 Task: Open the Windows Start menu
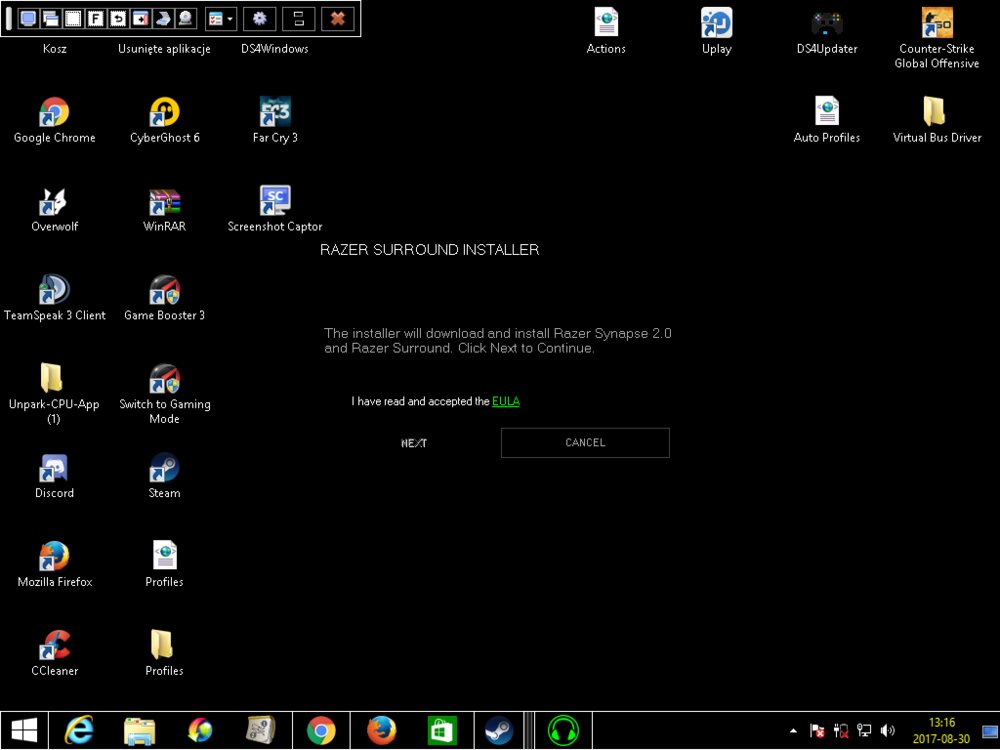[24, 731]
